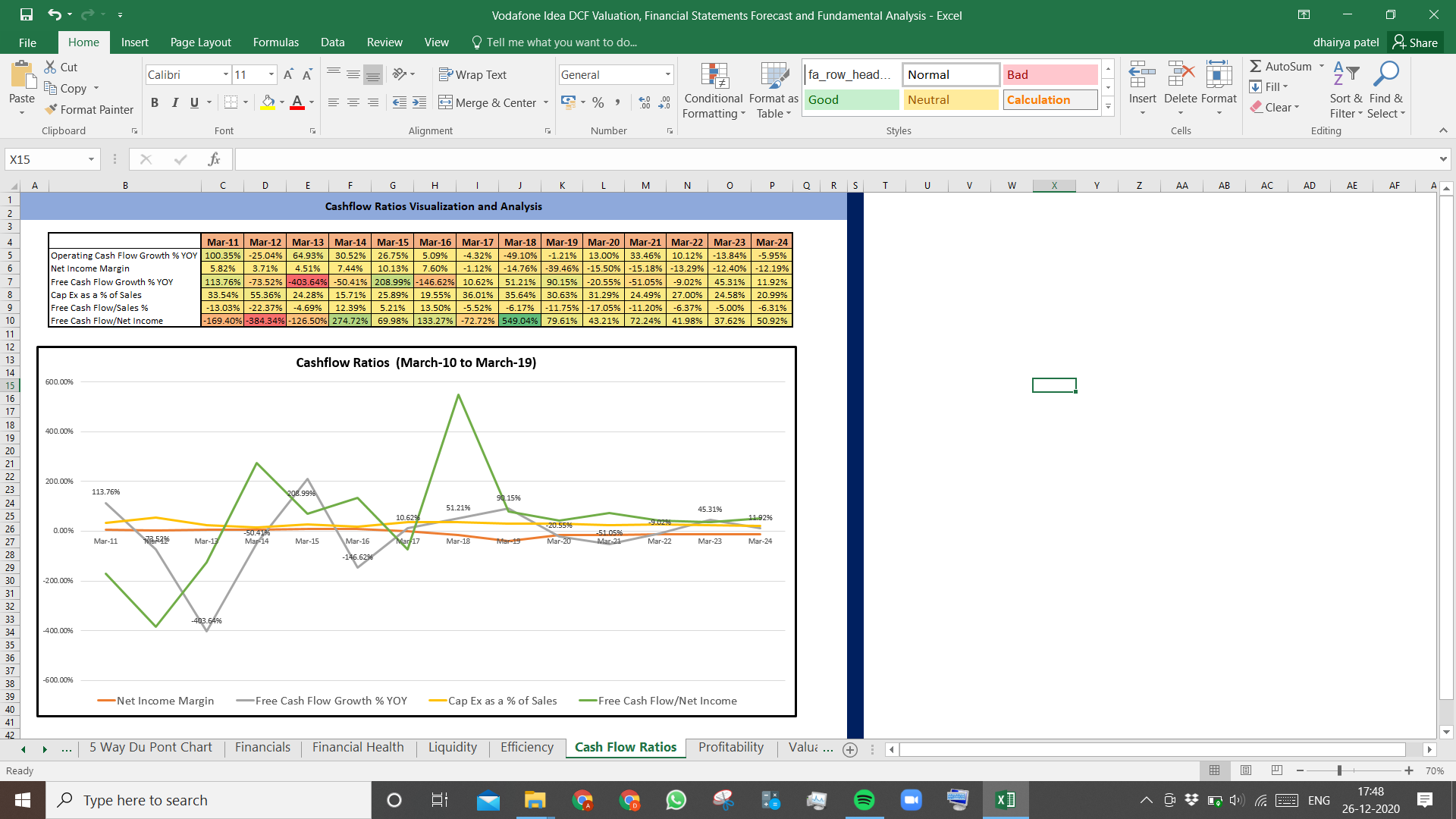Screen dimensions: 1456x819
Task: Adjust the zoom slider handle
Action: pos(1339,770)
